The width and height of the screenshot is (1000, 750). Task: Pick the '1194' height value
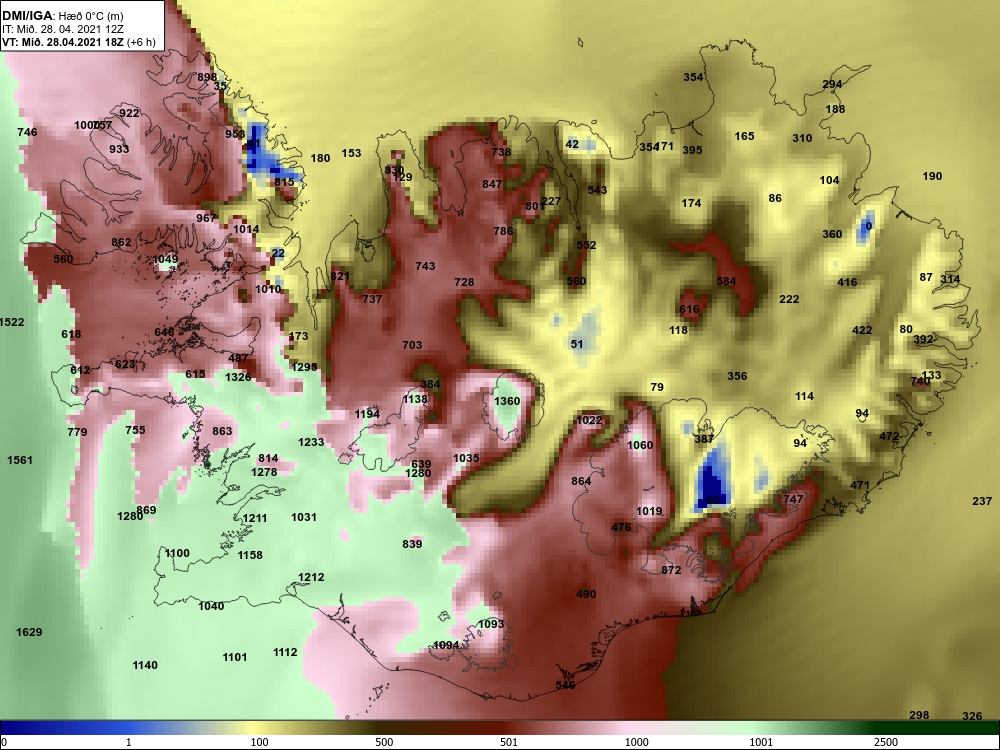[367, 414]
